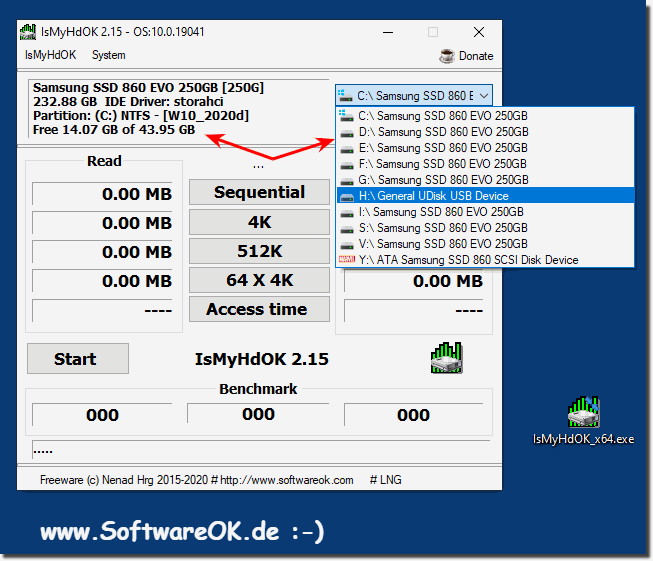Screen dimensions: 653x561
Task: Click the read access time field
Action: coord(102,310)
